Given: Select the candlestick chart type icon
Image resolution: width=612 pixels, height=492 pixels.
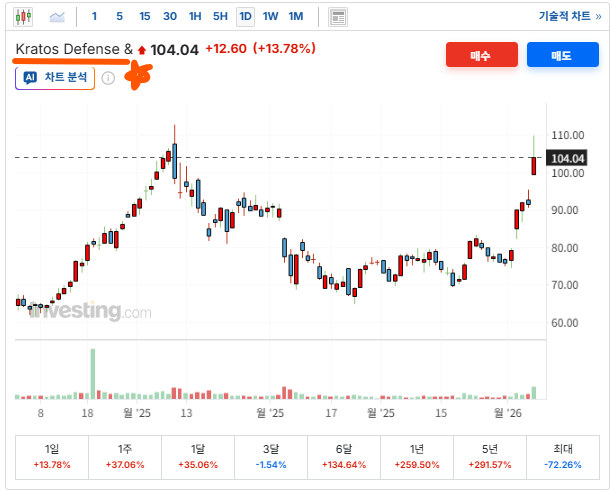Looking at the screenshot, I should (x=23, y=17).
